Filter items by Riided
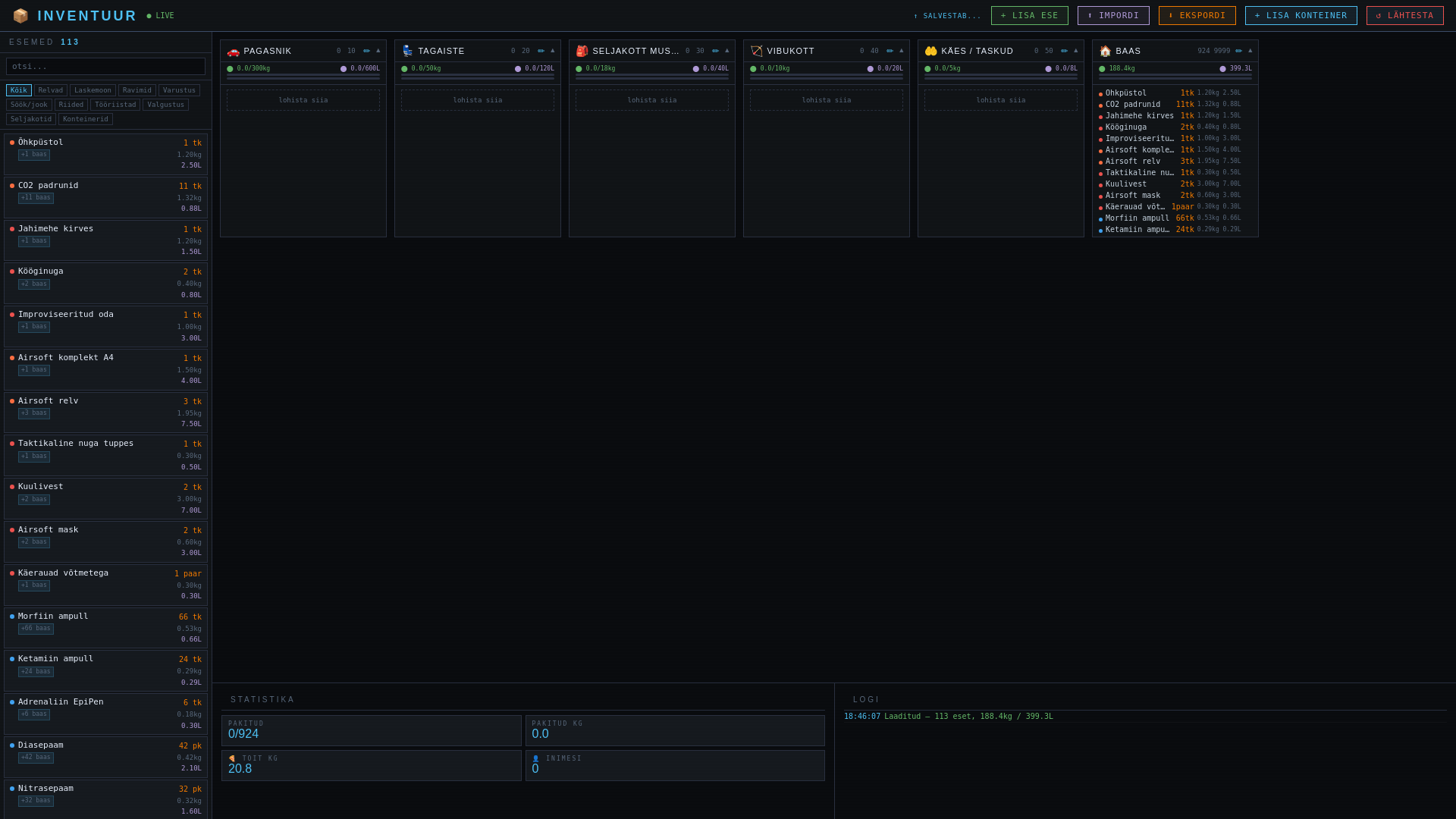This screenshot has height=819, width=1456. (x=71, y=105)
